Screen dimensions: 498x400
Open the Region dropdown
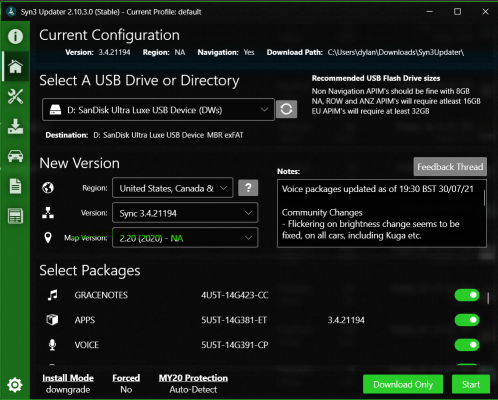[173, 188]
